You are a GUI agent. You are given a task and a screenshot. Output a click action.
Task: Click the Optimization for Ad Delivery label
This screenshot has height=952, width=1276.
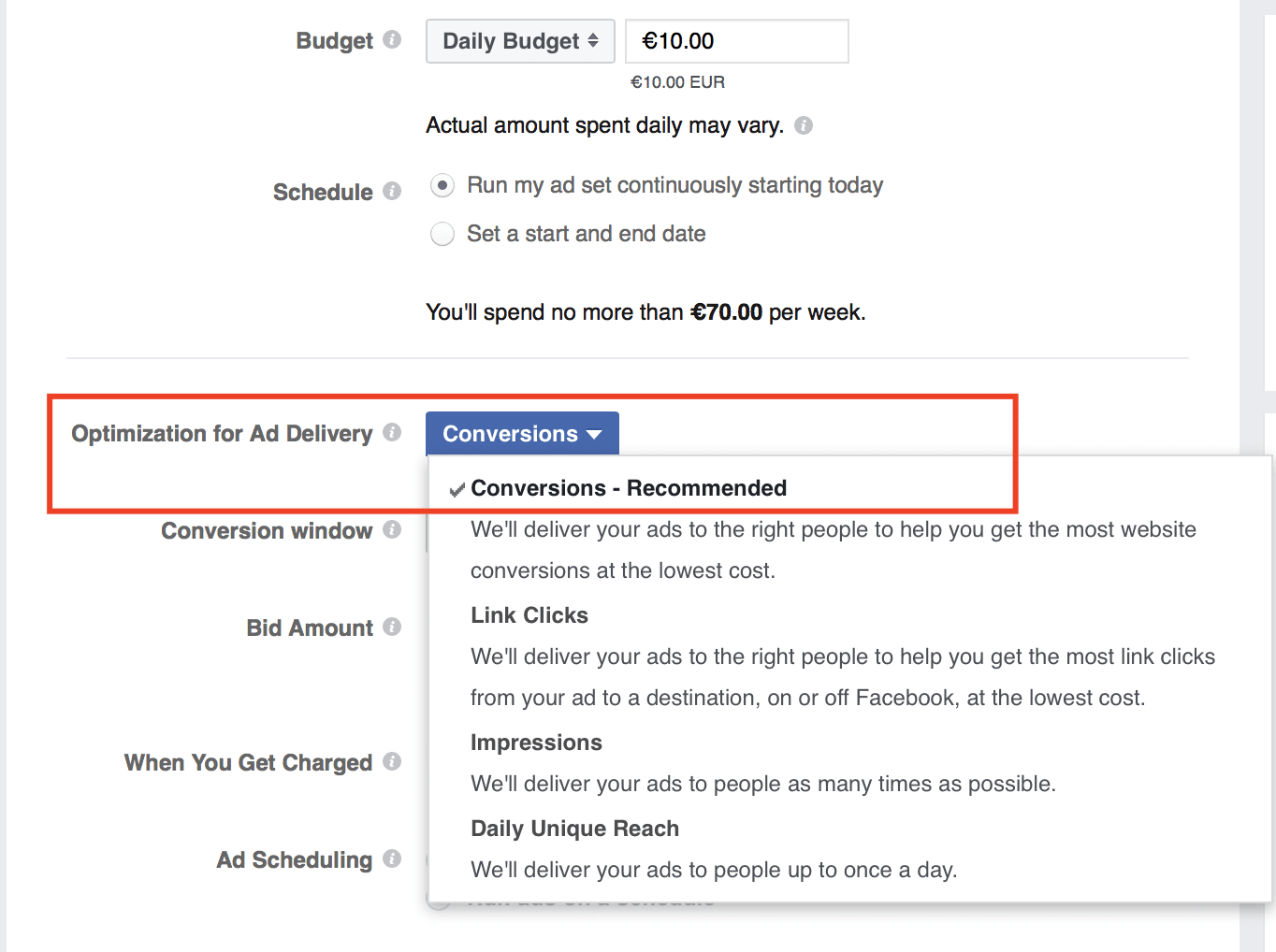[222, 434]
